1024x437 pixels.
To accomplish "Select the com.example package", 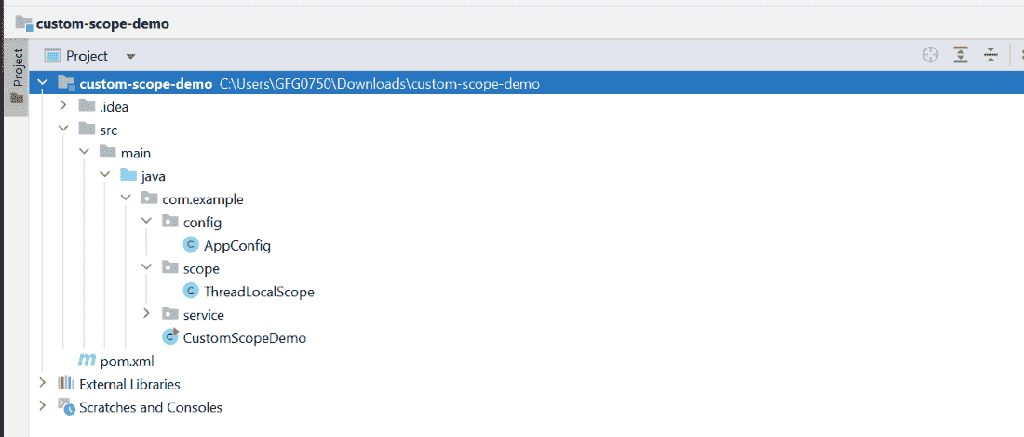I will [x=202, y=199].
